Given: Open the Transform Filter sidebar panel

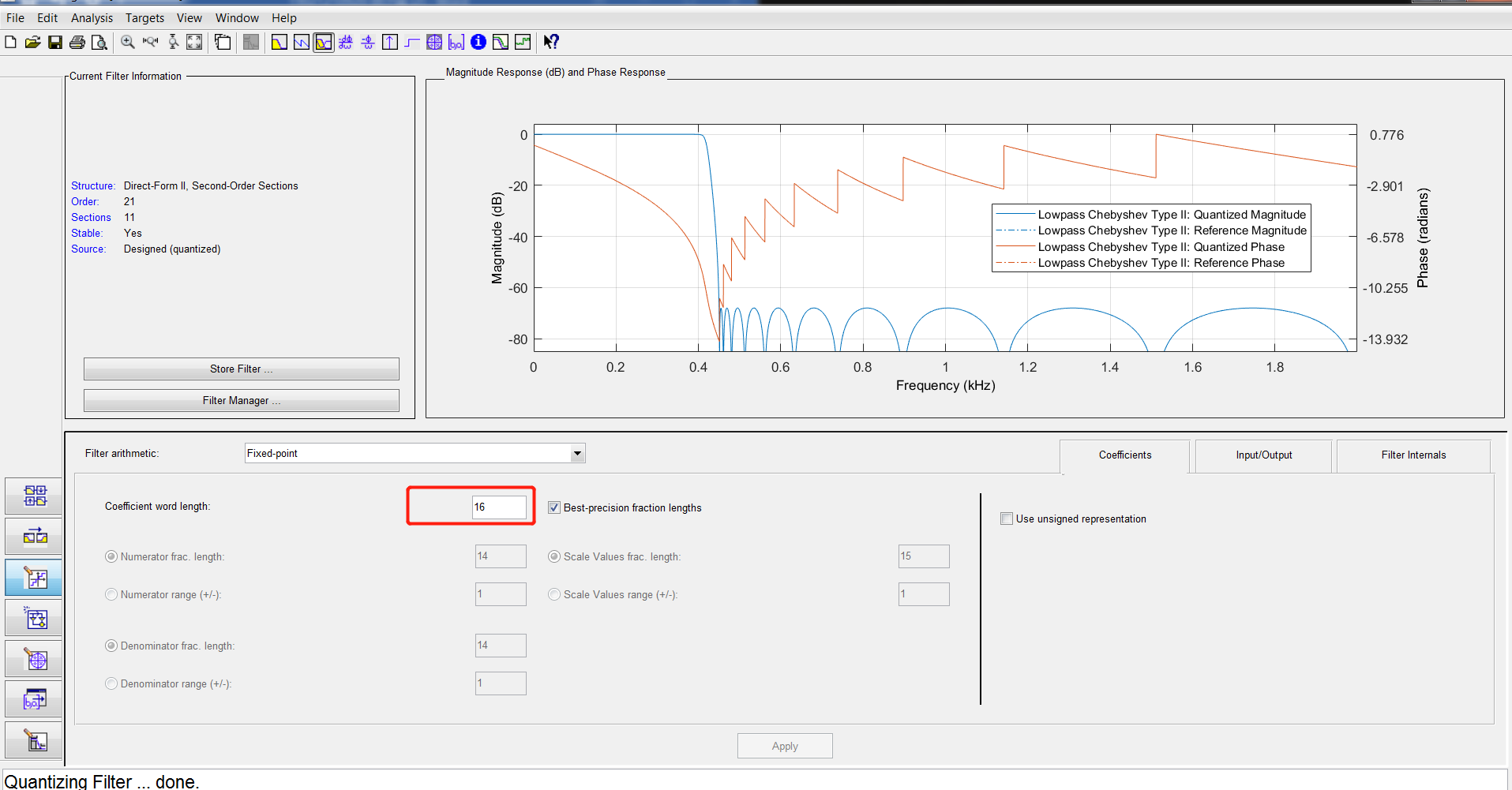Looking at the screenshot, I should pyautogui.click(x=34, y=537).
